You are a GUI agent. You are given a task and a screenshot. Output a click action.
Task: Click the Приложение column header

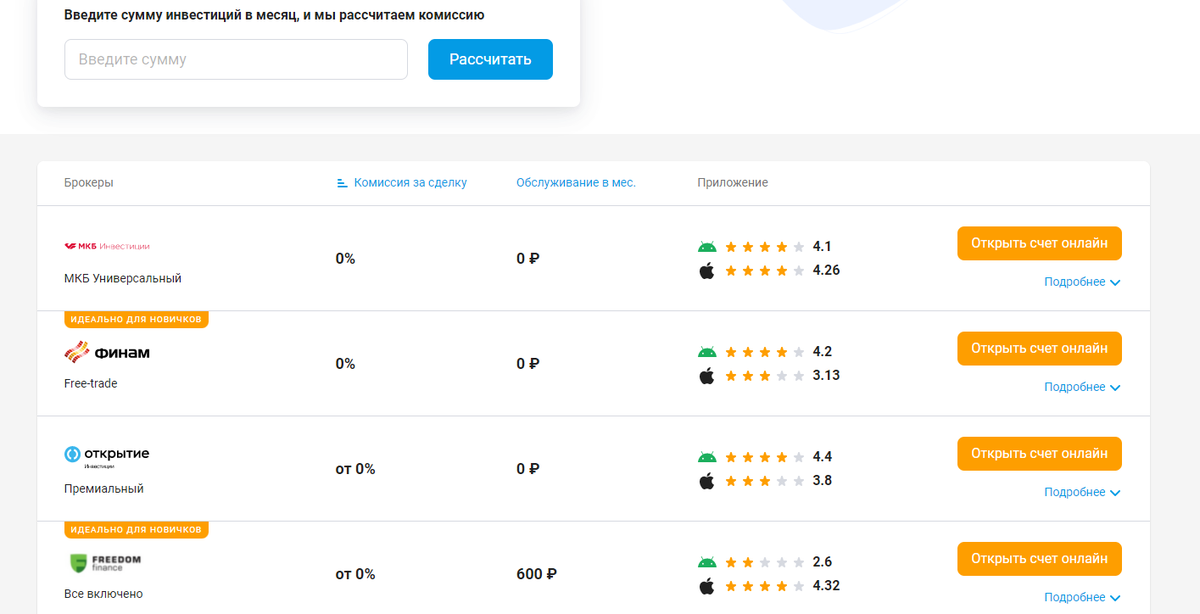pyautogui.click(x=733, y=183)
